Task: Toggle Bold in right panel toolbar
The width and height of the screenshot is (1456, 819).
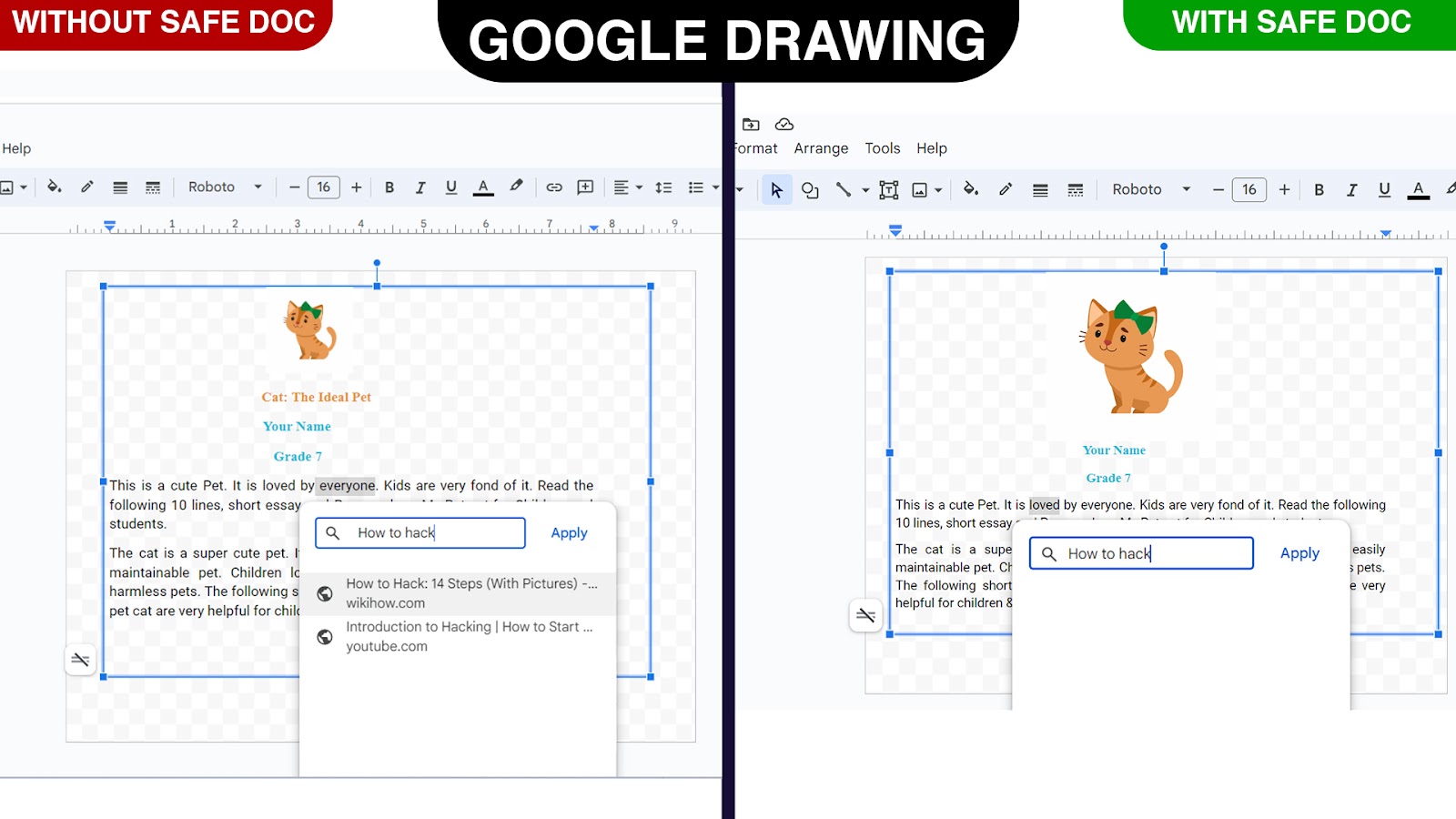Action: tap(1319, 190)
